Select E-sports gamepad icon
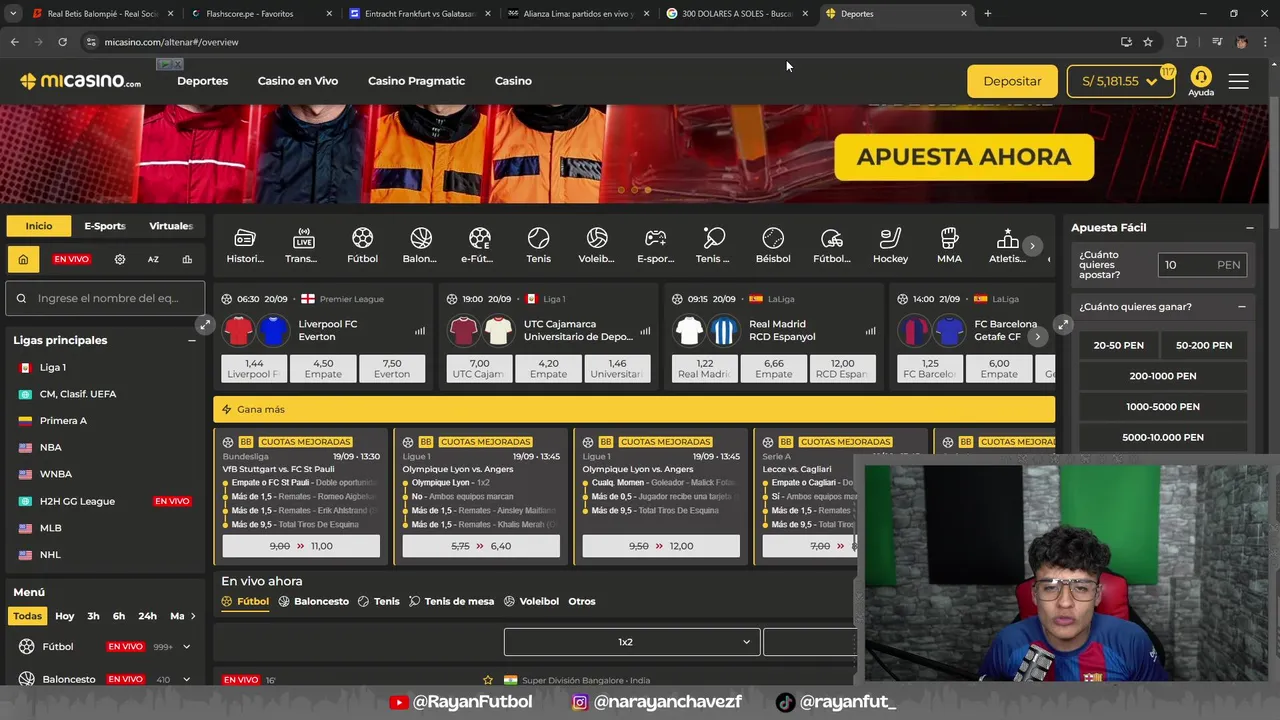 point(655,245)
